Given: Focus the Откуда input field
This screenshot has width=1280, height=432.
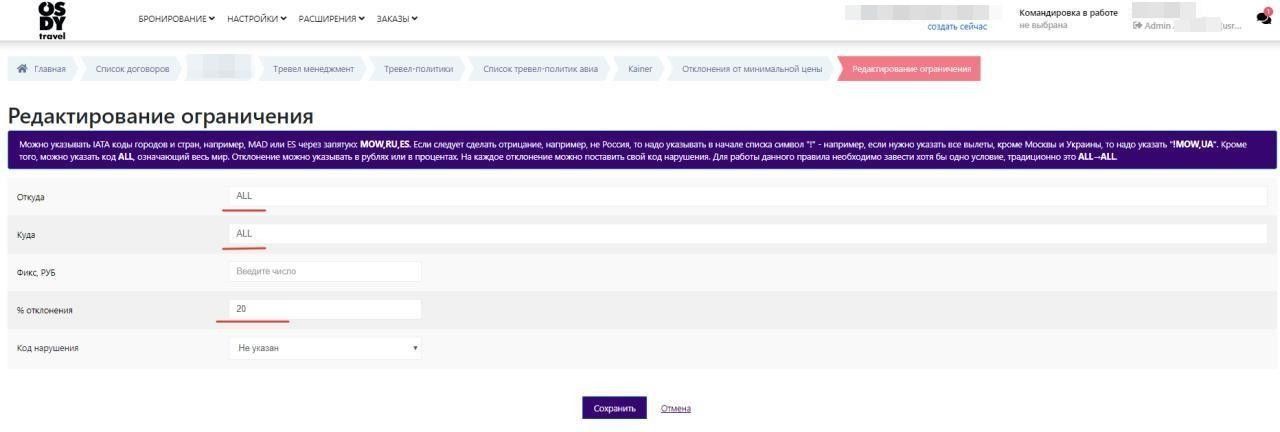Looking at the screenshot, I should click(x=747, y=196).
